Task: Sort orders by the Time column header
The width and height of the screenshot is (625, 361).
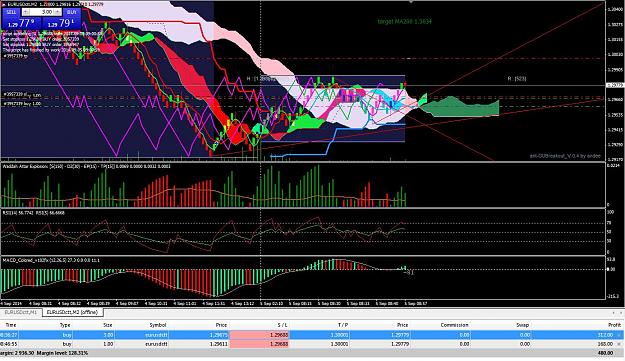Action: pyautogui.click(x=11, y=325)
